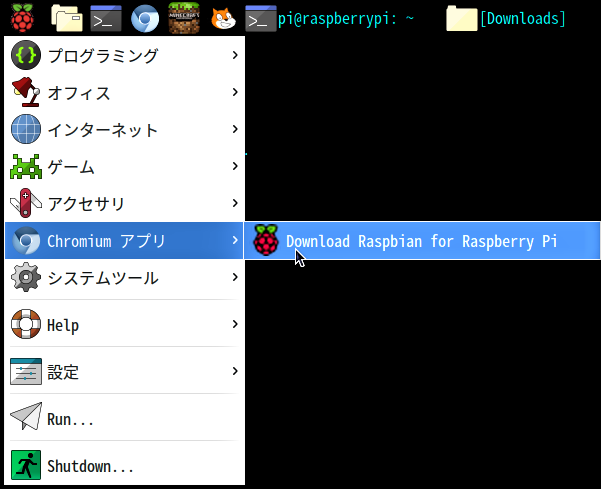
Task: Choose Shutdown... from the main menu
Action: tap(125, 465)
